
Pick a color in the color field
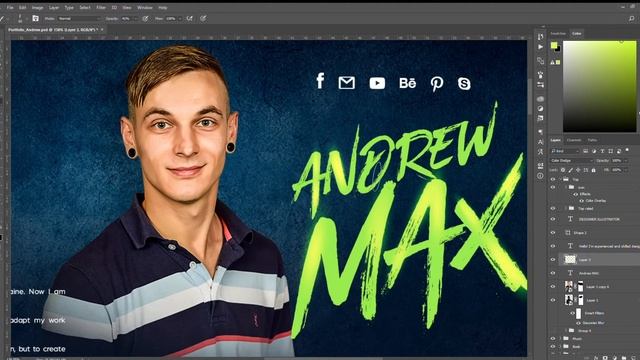600,86
